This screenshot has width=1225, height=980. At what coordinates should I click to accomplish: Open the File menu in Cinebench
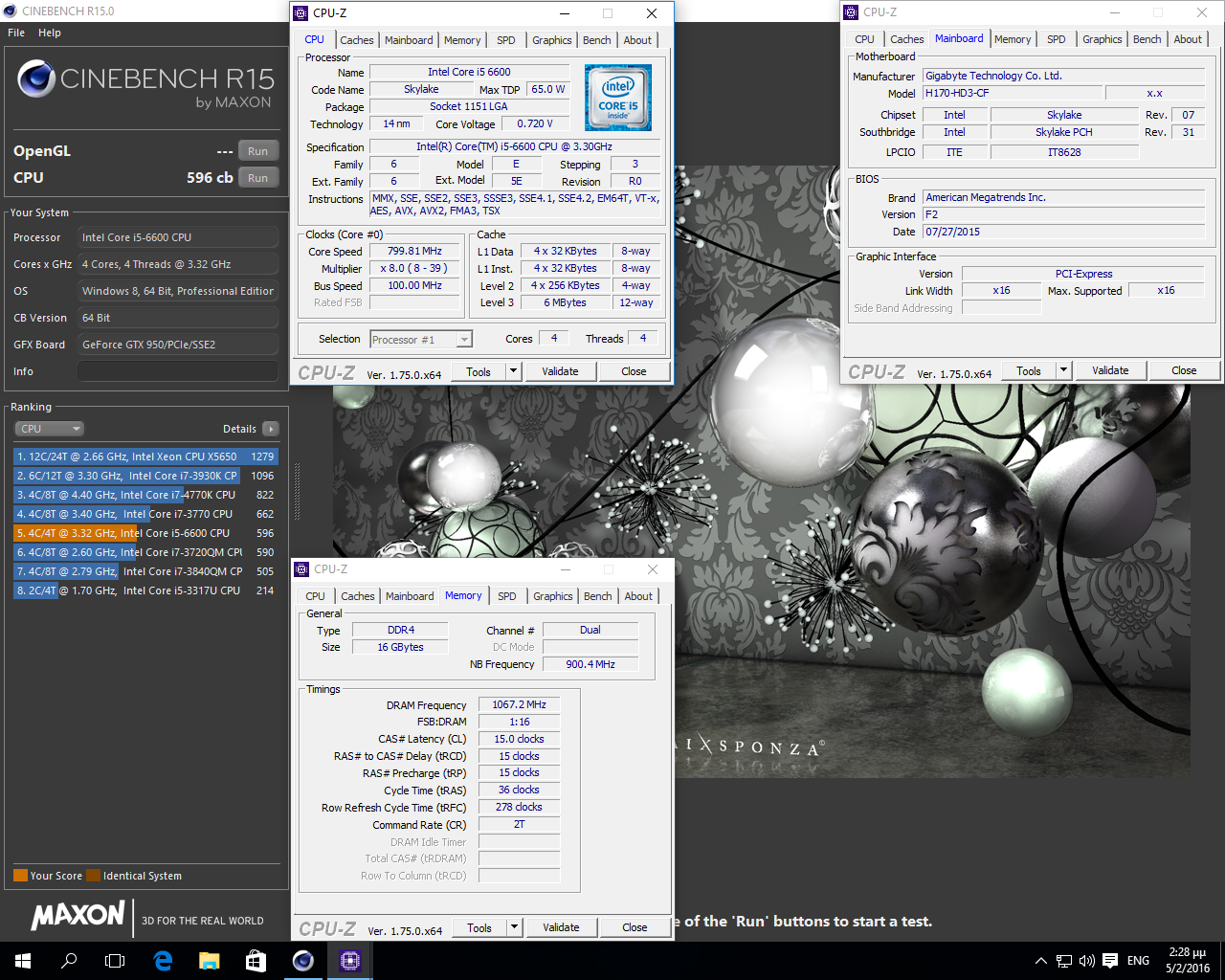(16, 33)
